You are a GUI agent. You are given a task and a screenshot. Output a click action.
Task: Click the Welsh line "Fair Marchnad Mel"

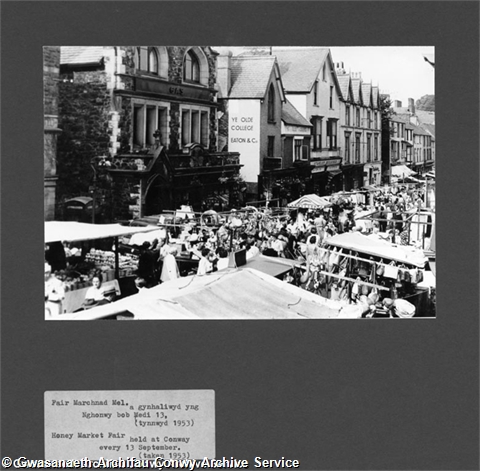click(x=90, y=403)
